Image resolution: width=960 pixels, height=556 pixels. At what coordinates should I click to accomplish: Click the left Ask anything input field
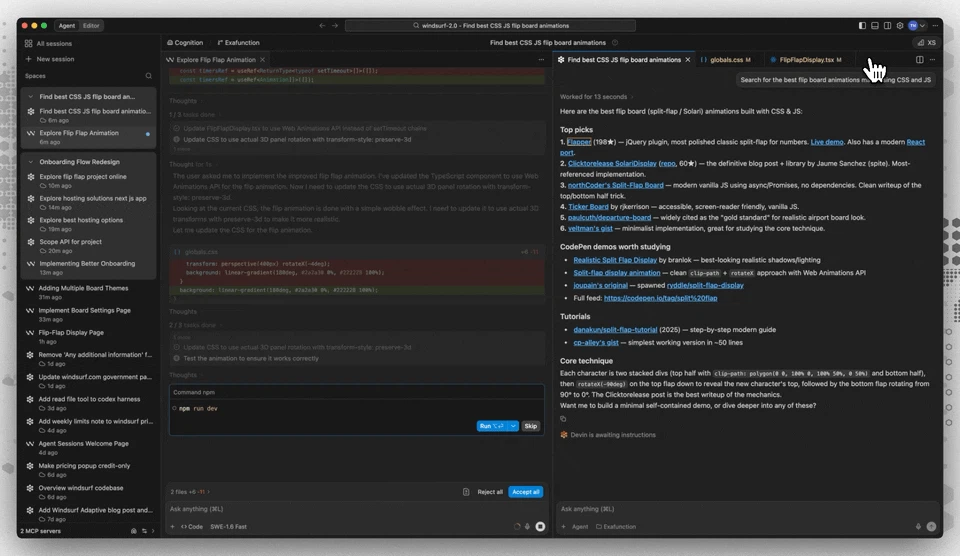point(355,509)
